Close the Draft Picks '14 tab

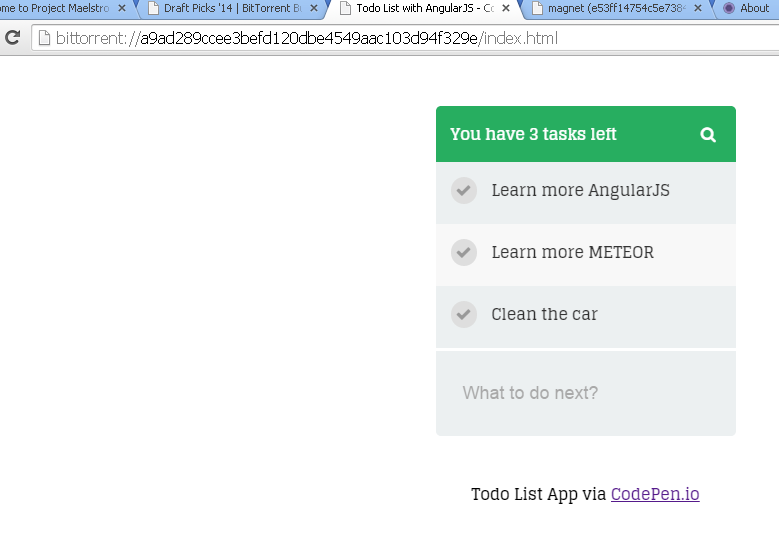click(315, 8)
